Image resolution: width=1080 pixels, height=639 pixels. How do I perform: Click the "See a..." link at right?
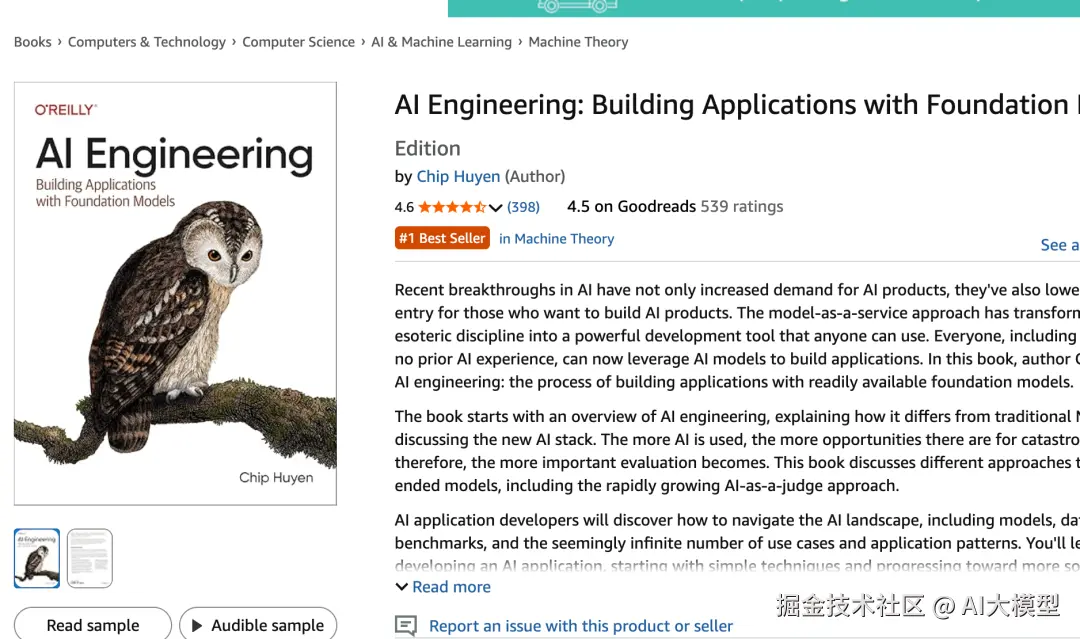[1059, 245]
